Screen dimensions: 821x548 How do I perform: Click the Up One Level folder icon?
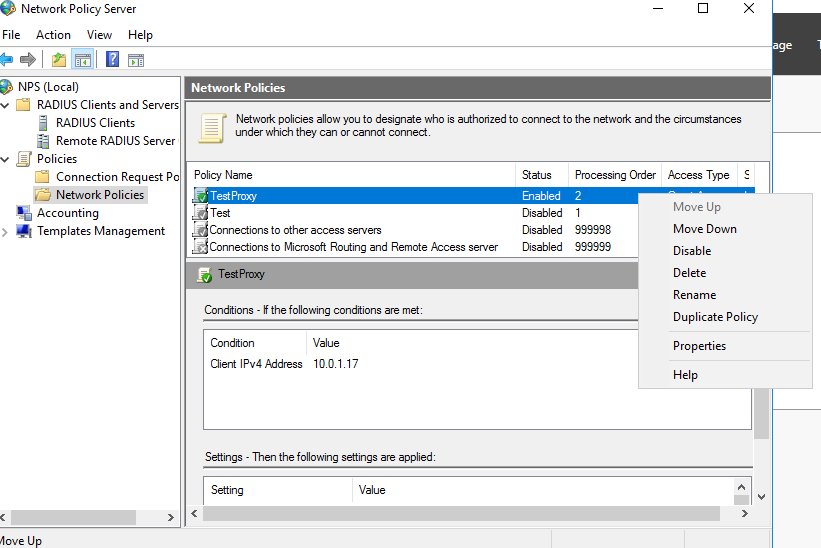pyautogui.click(x=59, y=60)
